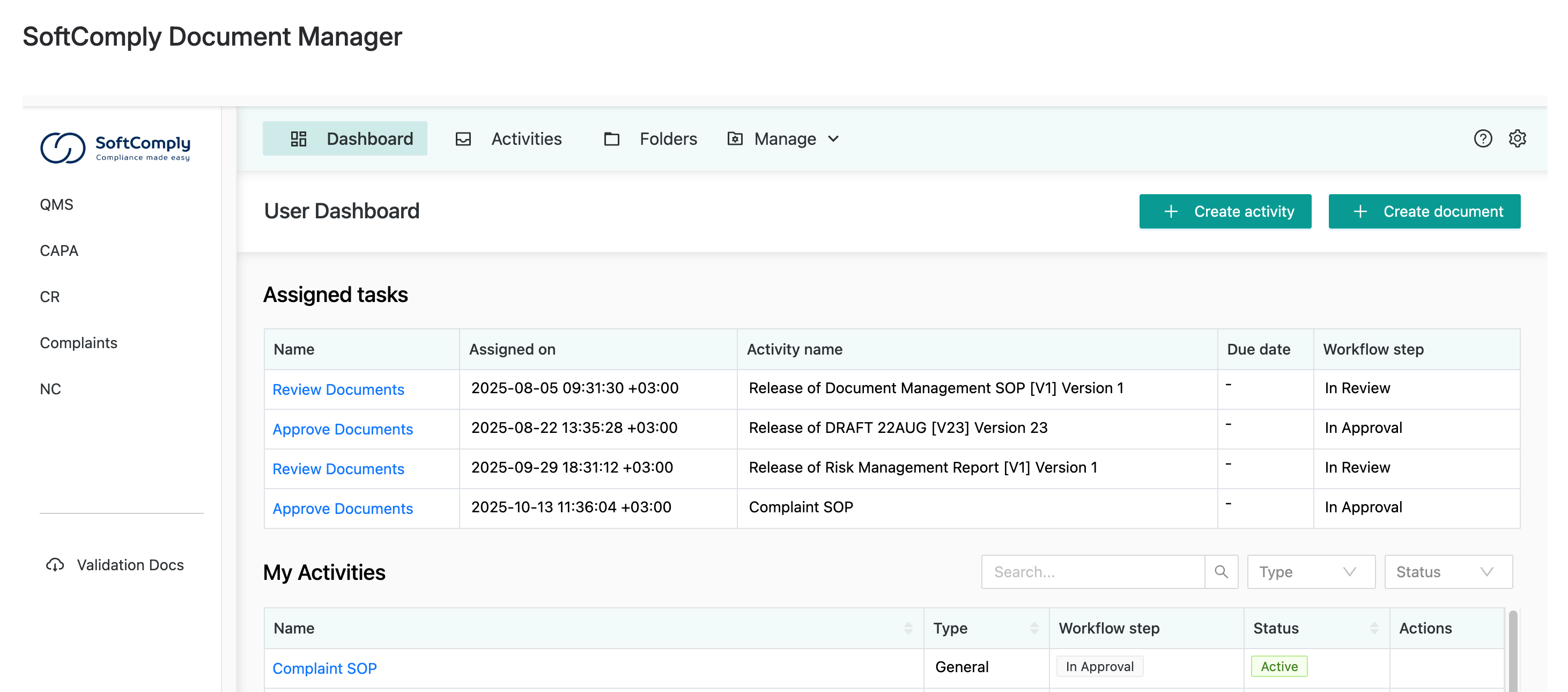
Task: Click the Validation Docs cloud icon
Action: 55,565
